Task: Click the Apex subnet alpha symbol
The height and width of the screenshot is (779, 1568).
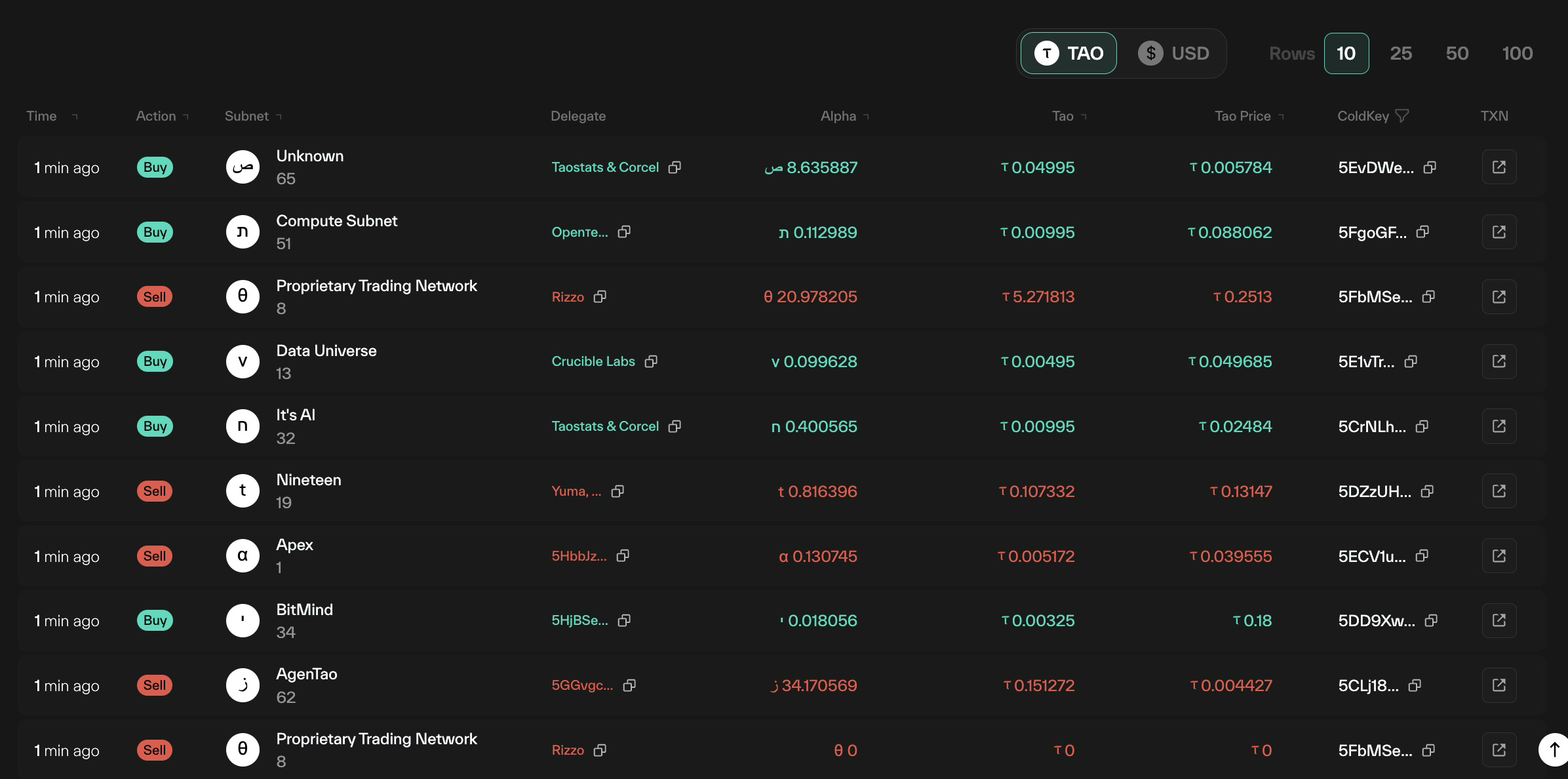Action: coord(243,556)
